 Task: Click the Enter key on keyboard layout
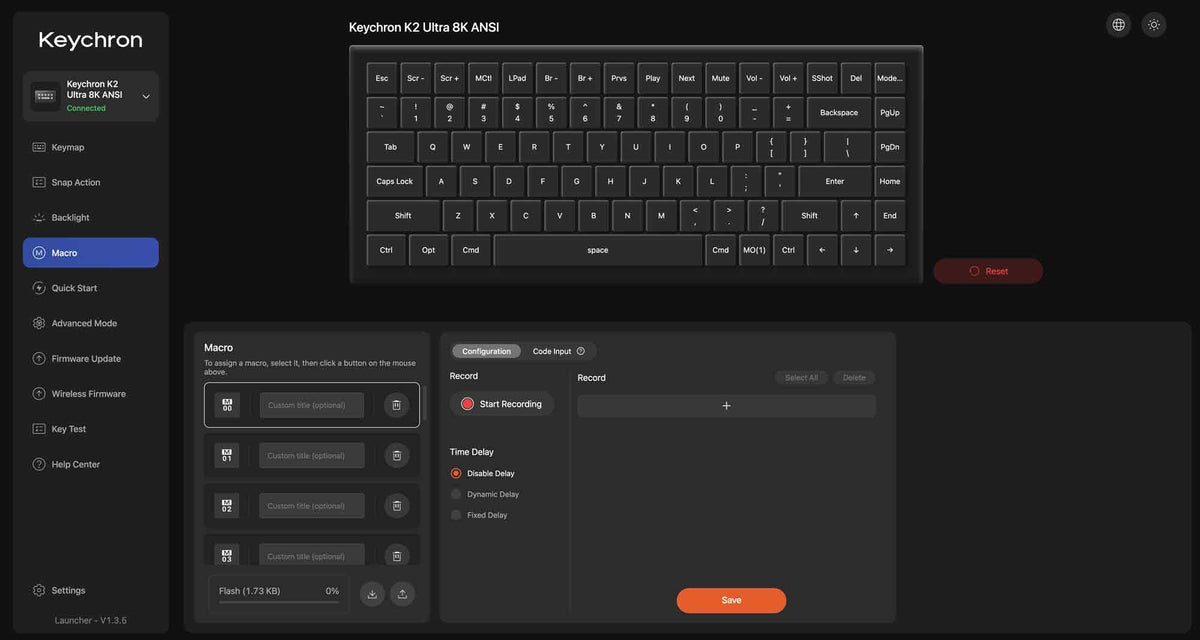pyautogui.click(x=835, y=181)
